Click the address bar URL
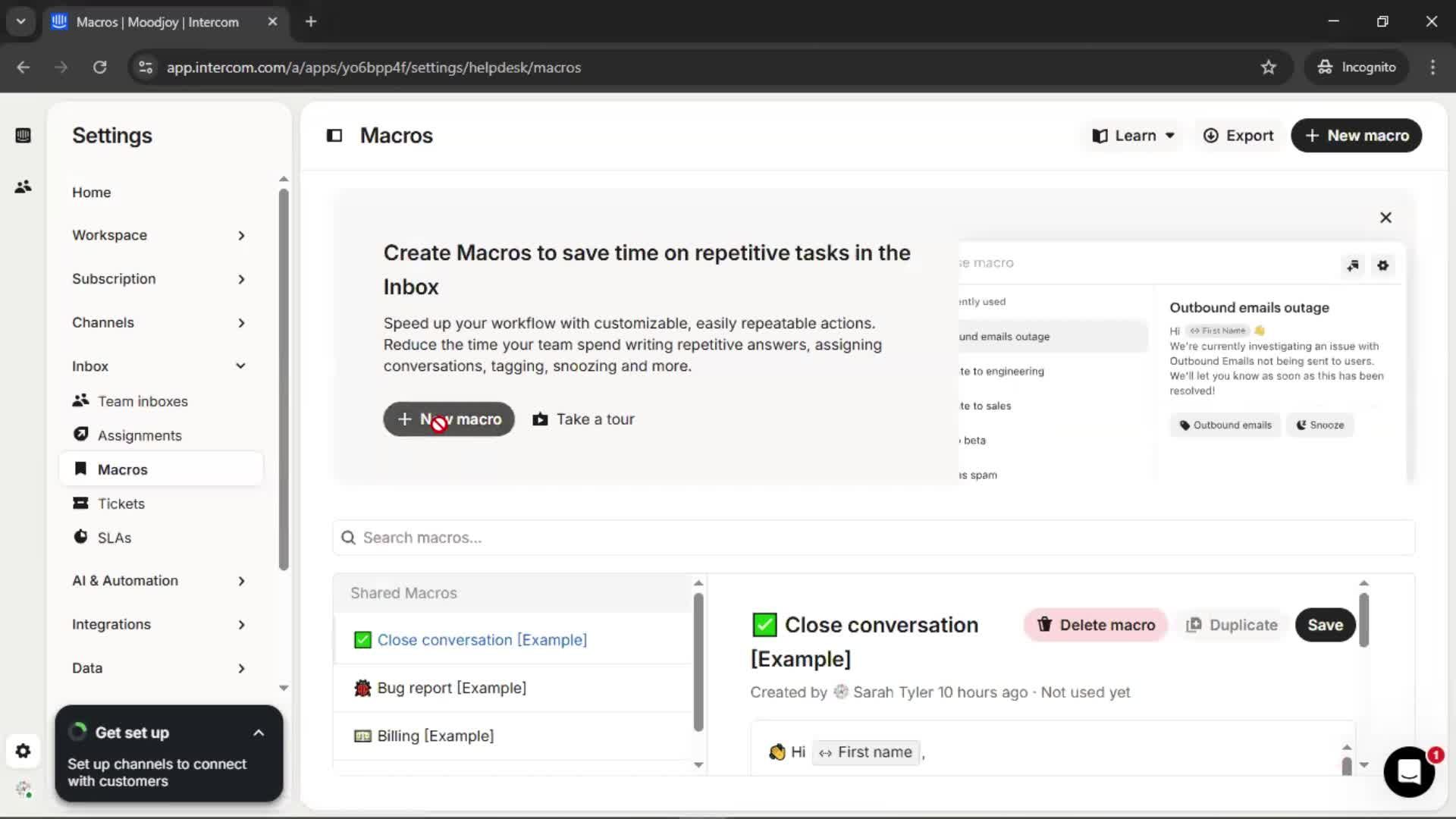 point(374,67)
